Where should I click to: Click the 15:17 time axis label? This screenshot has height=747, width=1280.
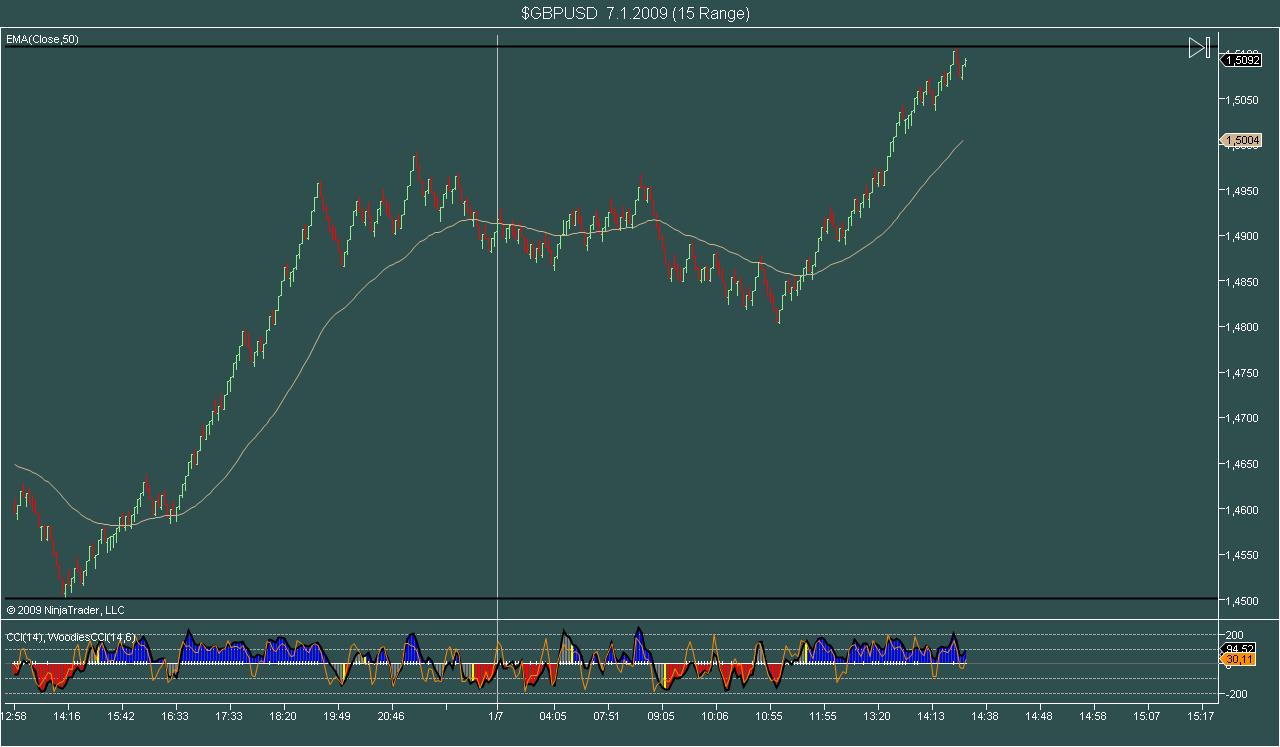pos(1201,716)
